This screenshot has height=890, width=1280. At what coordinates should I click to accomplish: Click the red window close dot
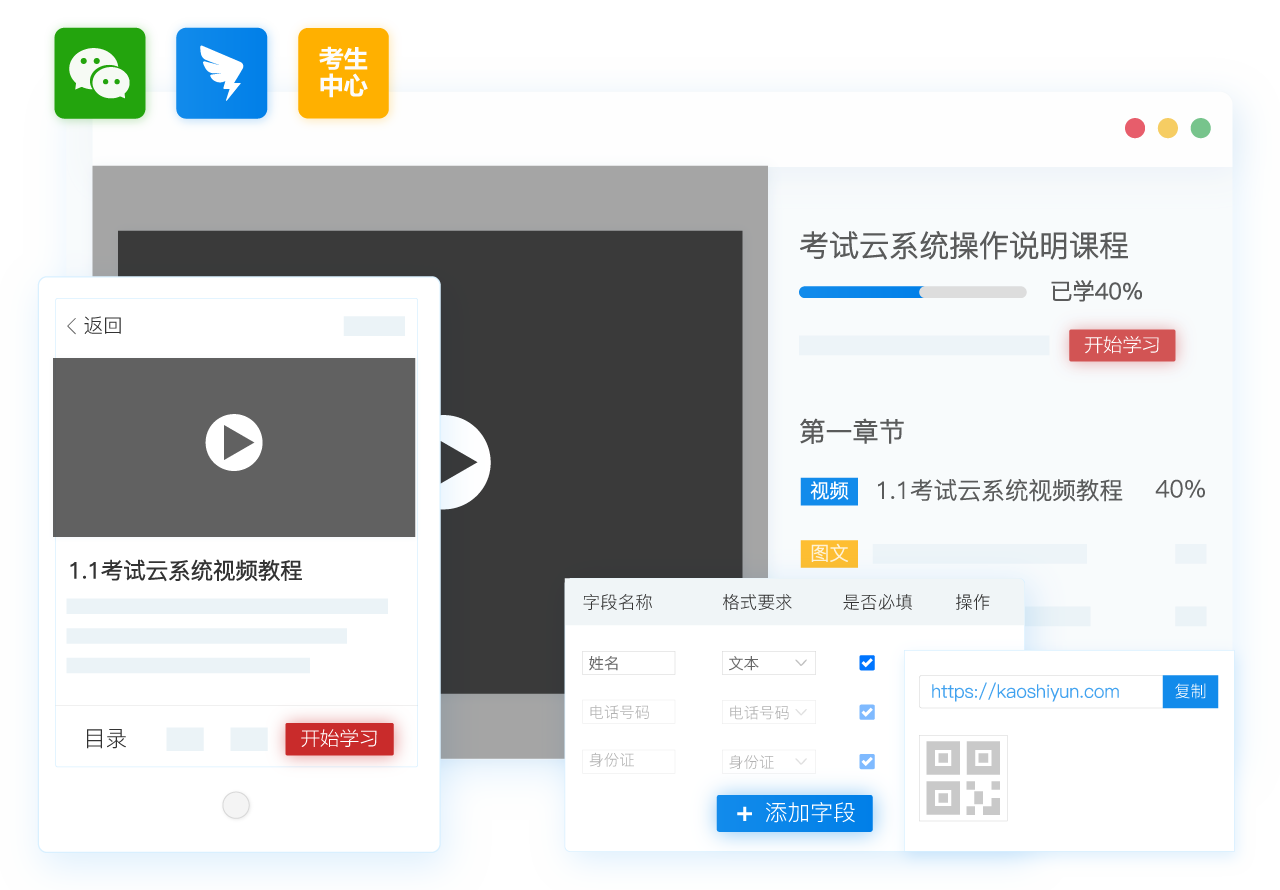click(x=1135, y=128)
